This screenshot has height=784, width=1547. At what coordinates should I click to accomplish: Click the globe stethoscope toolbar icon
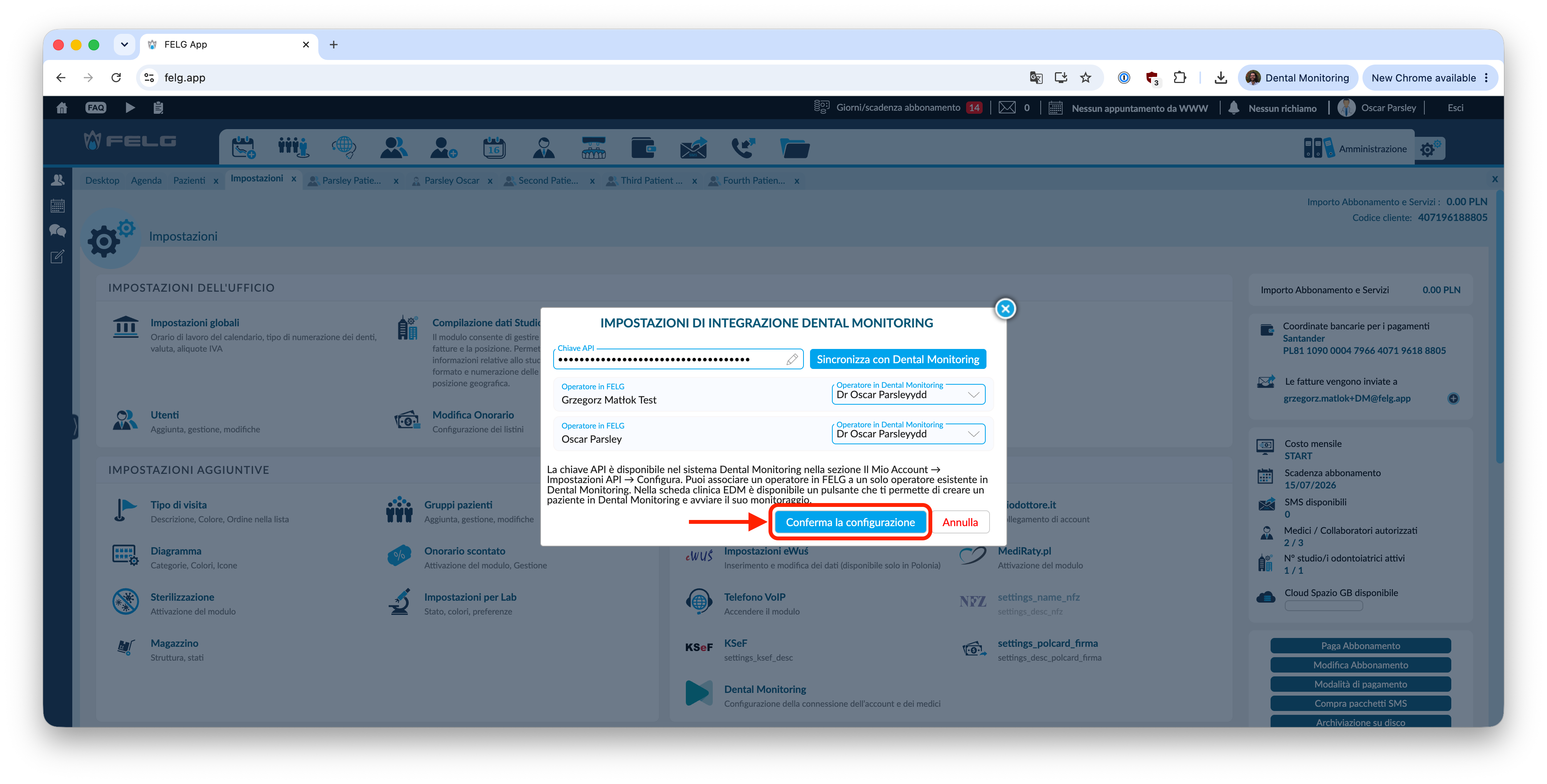click(344, 147)
